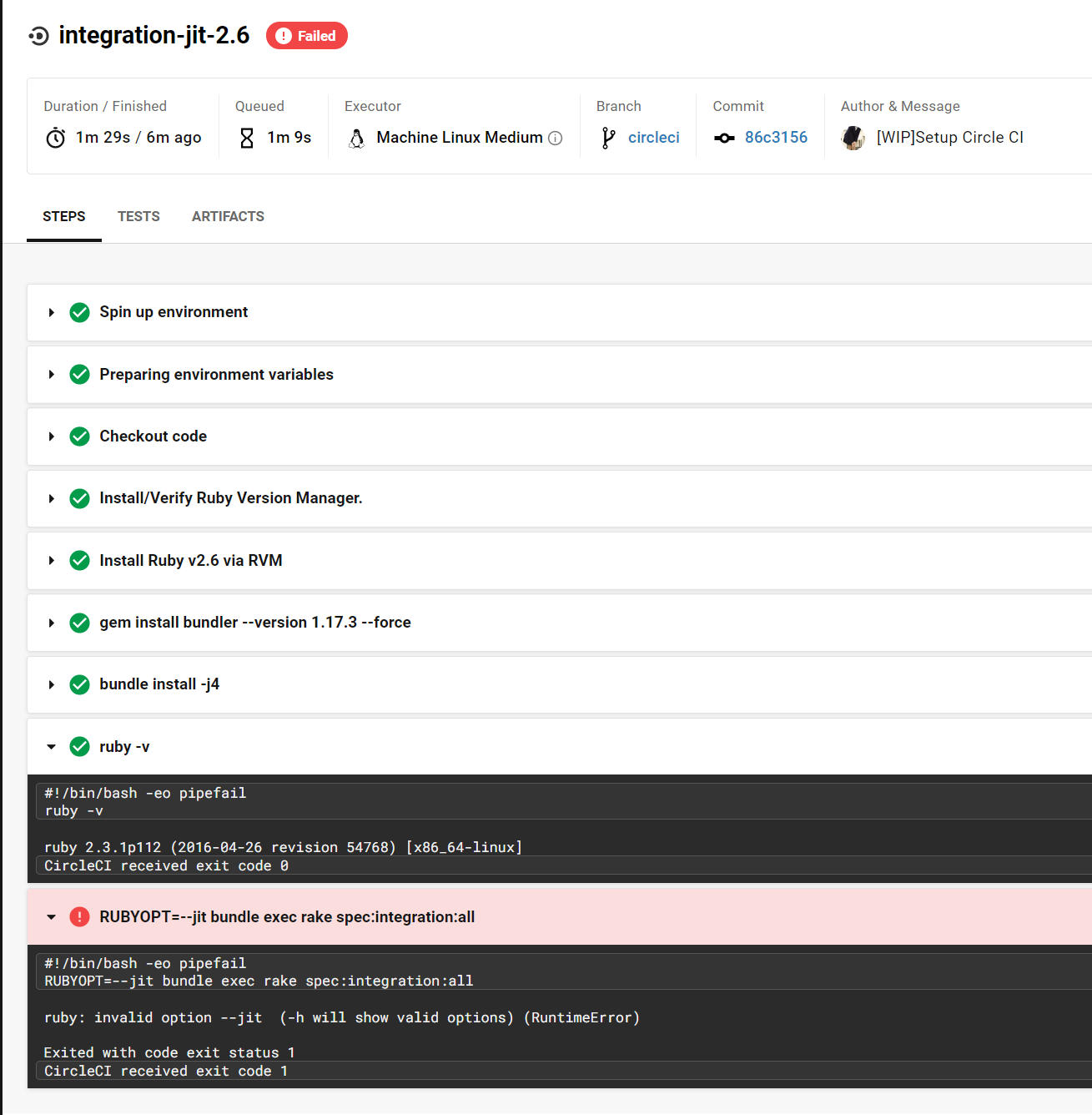Viewport: 1092px width, 1115px height.
Task: Click the git branch icon
Action: point(609,138)
